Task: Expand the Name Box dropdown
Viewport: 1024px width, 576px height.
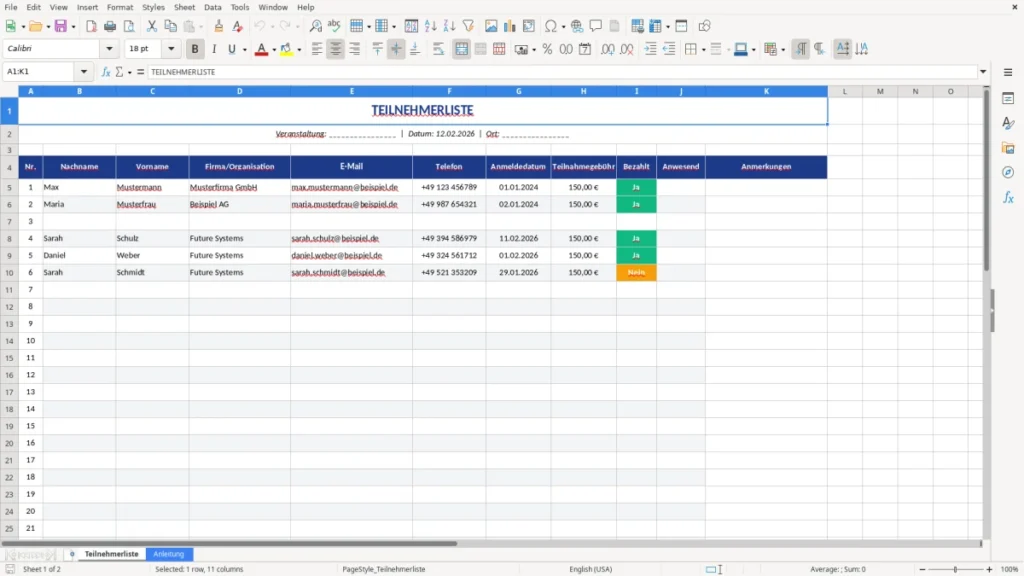Action: (x=84, y=72)
